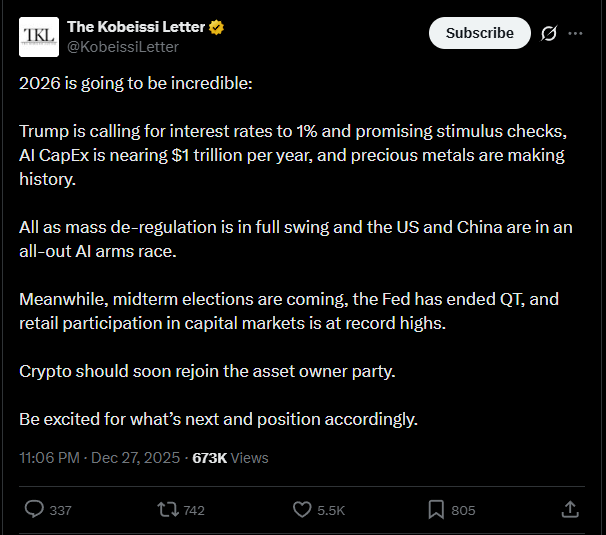Click the 742 reposts count

click(x=194, y=510)
